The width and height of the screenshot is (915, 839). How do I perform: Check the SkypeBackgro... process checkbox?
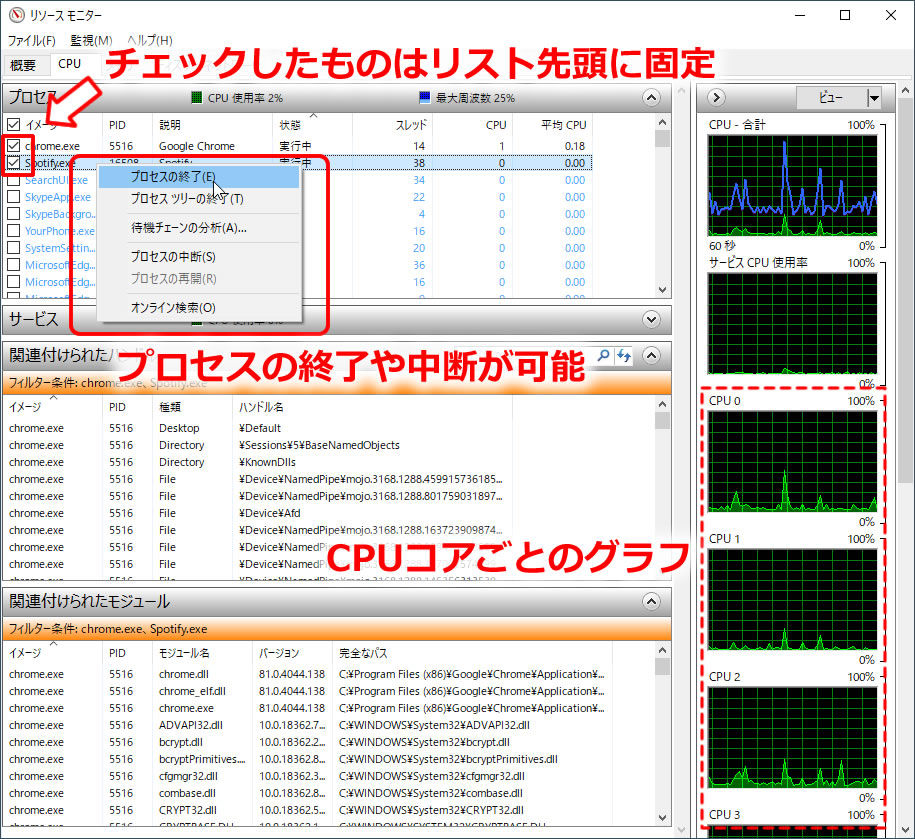click(x=13, y=214)
